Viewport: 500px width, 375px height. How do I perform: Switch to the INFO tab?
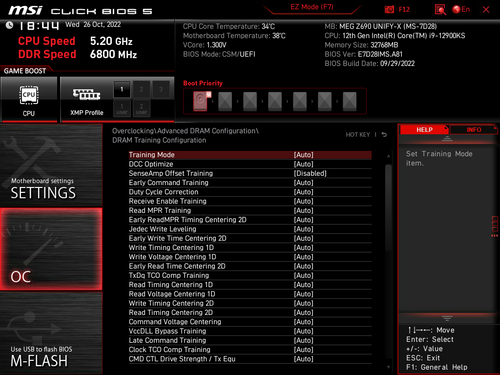tap(474, 130)
